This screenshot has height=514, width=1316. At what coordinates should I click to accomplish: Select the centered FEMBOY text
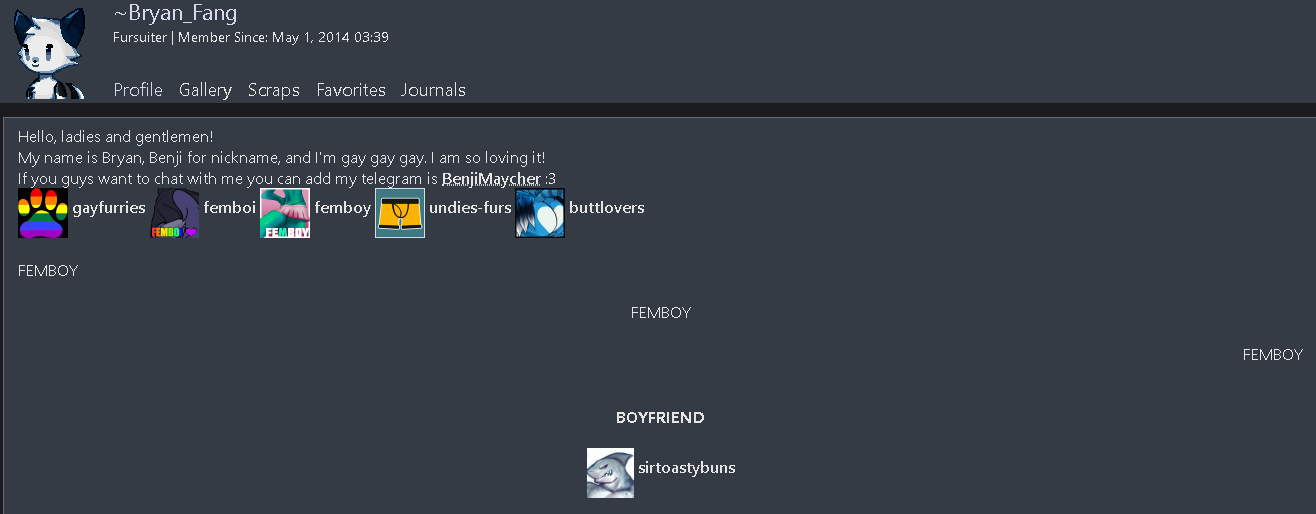tap(661, 313)
